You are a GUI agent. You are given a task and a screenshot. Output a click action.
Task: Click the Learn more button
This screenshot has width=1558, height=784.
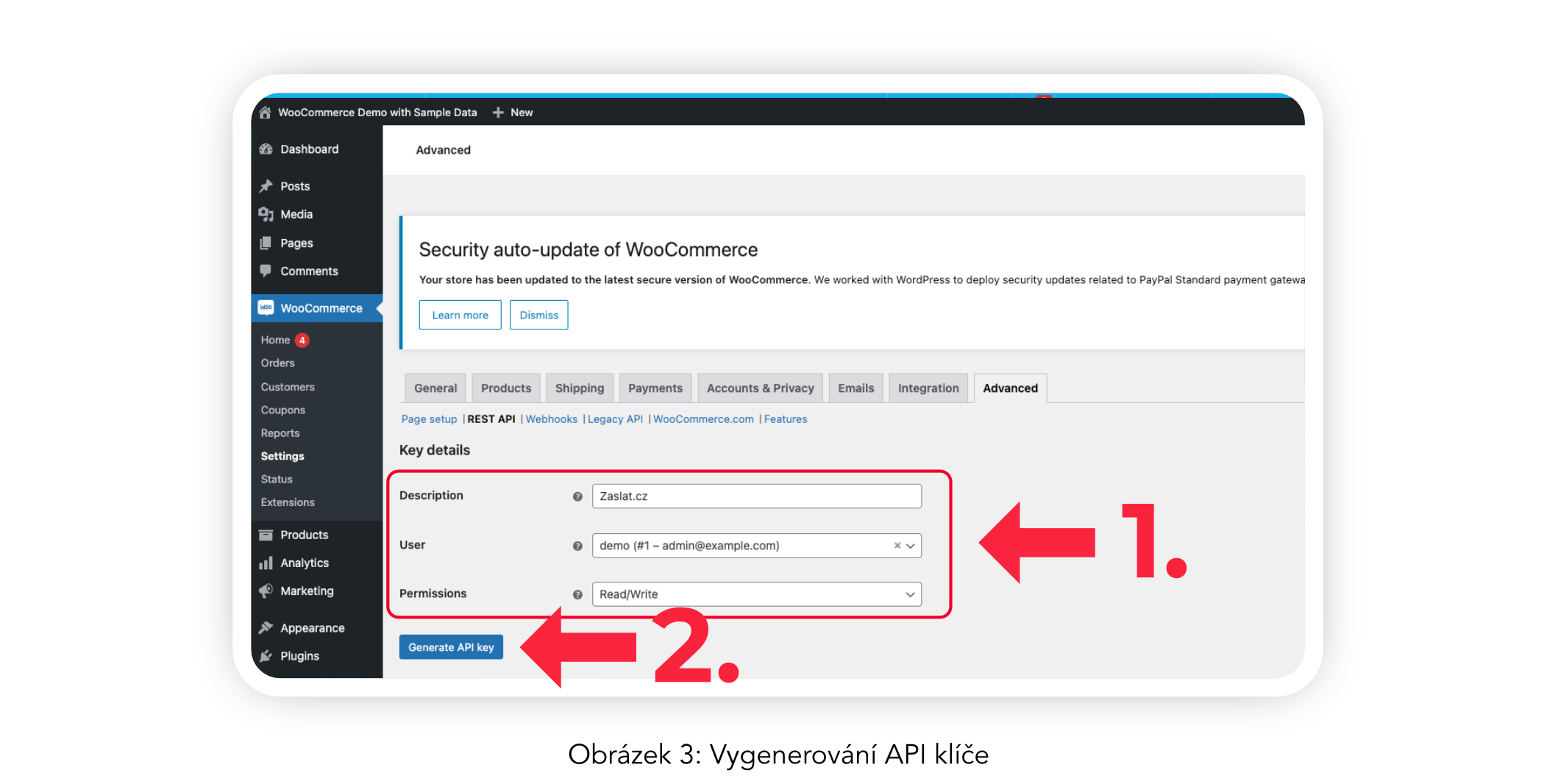tap(460, 315)
